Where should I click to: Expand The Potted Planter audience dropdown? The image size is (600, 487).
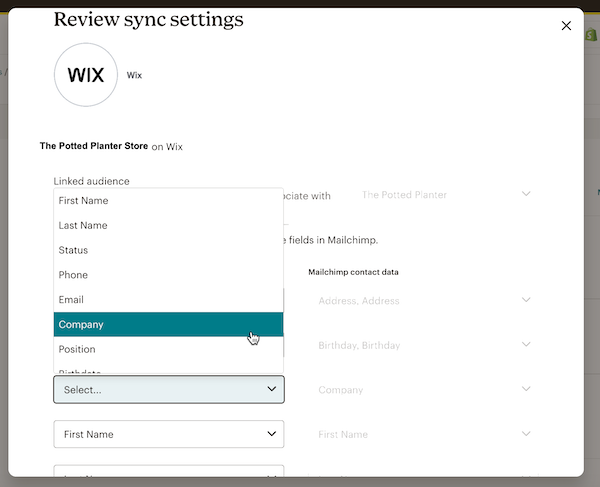point(440,194)
